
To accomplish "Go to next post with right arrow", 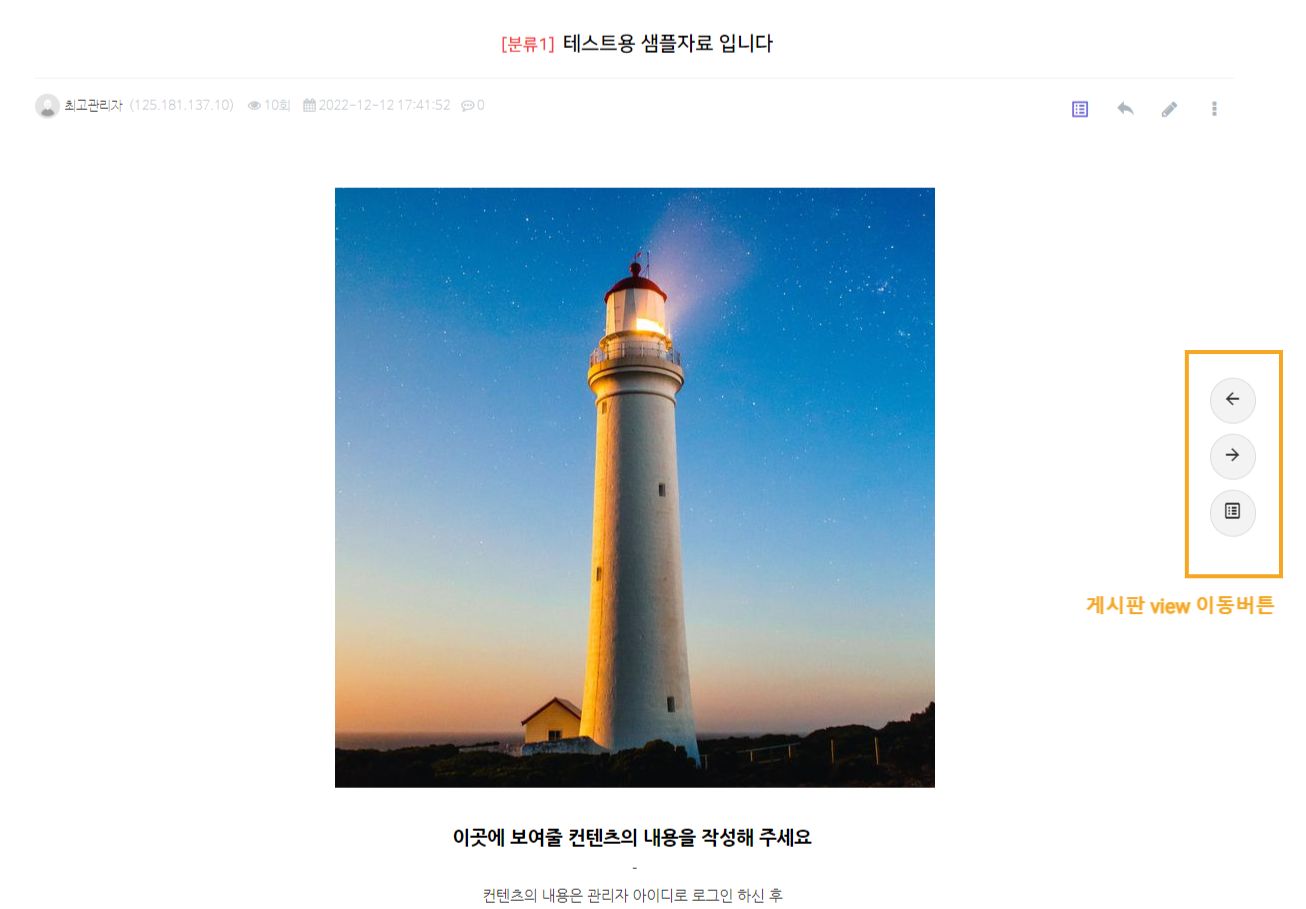I will pos(1232,455).
